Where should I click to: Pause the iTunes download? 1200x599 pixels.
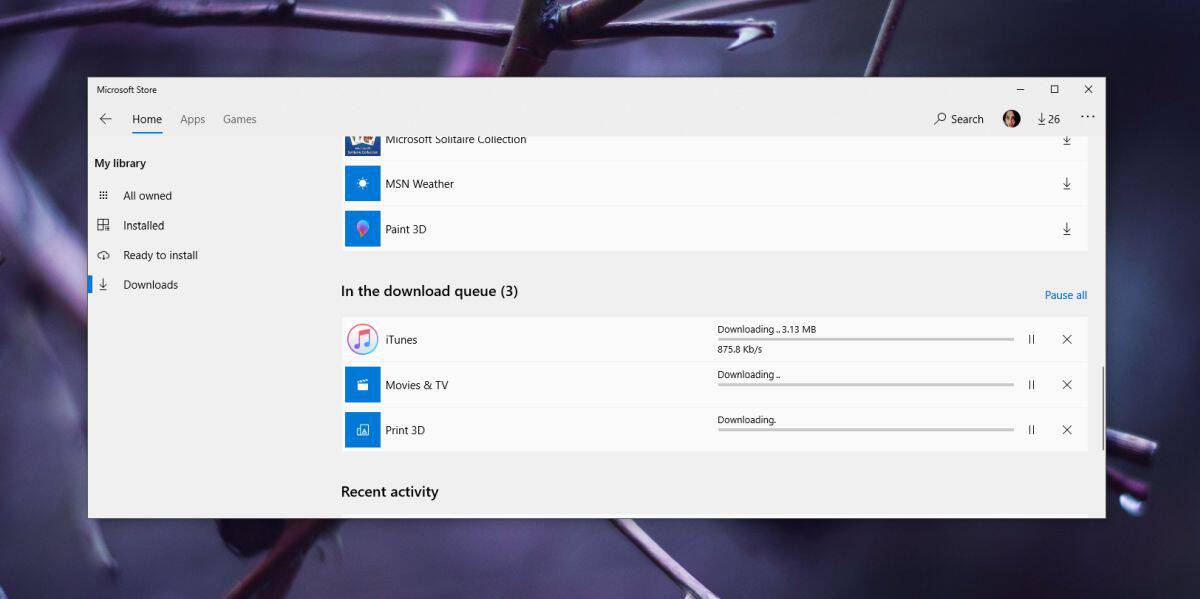coord(1031,339)
